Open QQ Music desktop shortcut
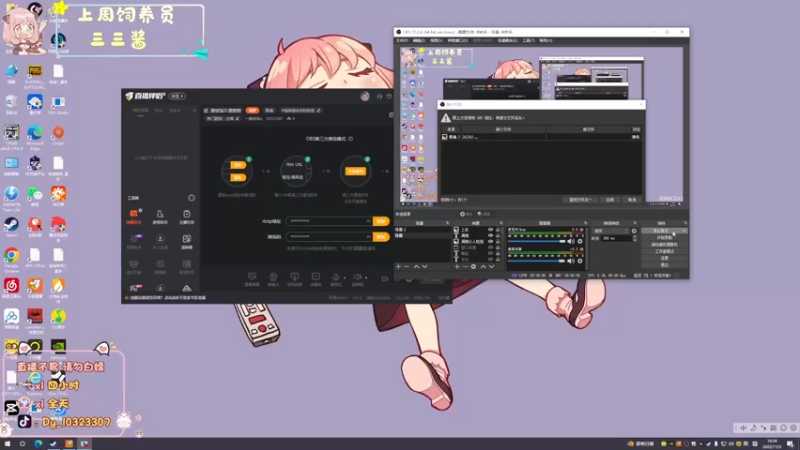Image resolution: width=800 pixels, height=450 pixels. click(58, 319)
